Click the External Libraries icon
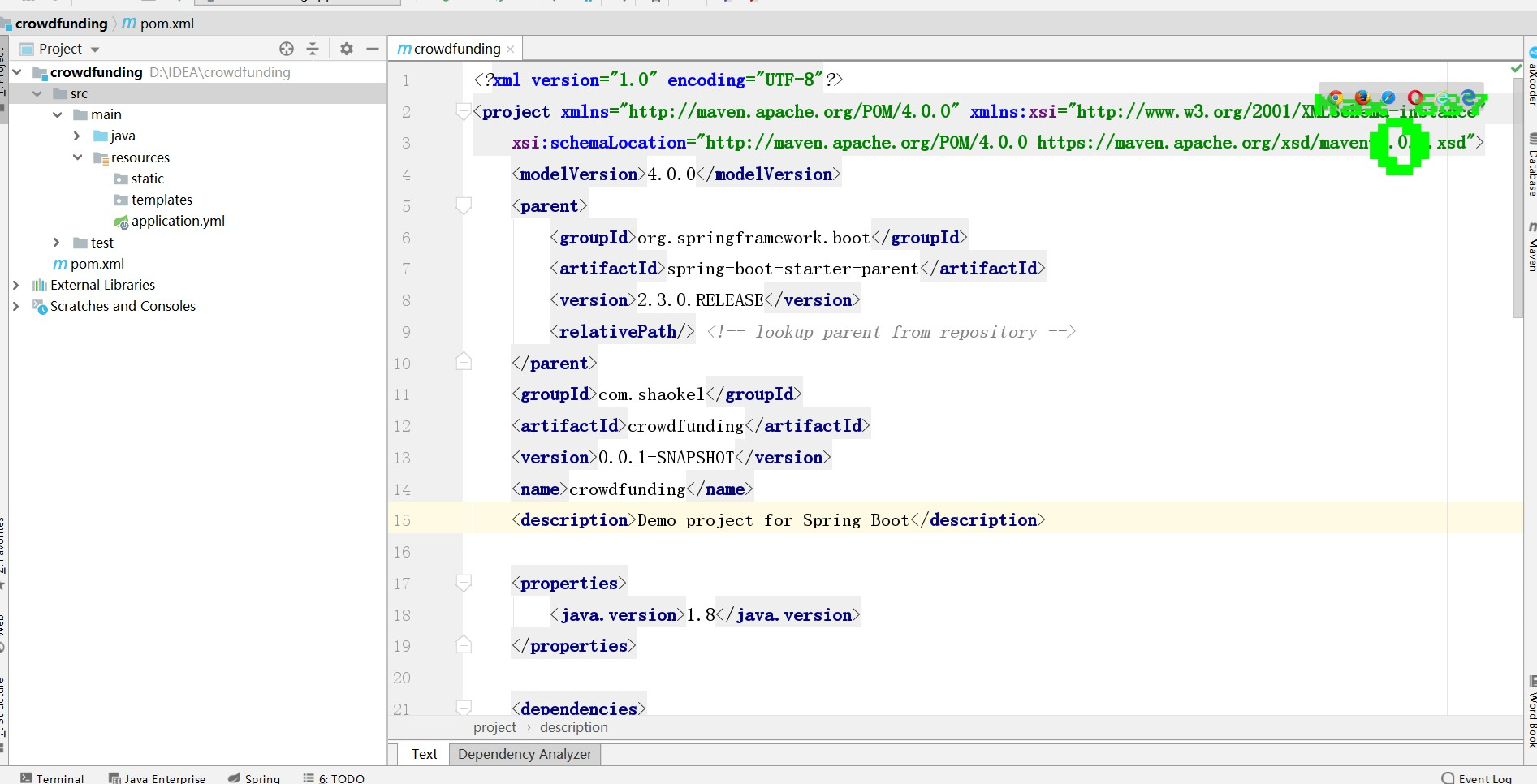The width and height of the screenshot is (1537, 784). click(39, 285)
